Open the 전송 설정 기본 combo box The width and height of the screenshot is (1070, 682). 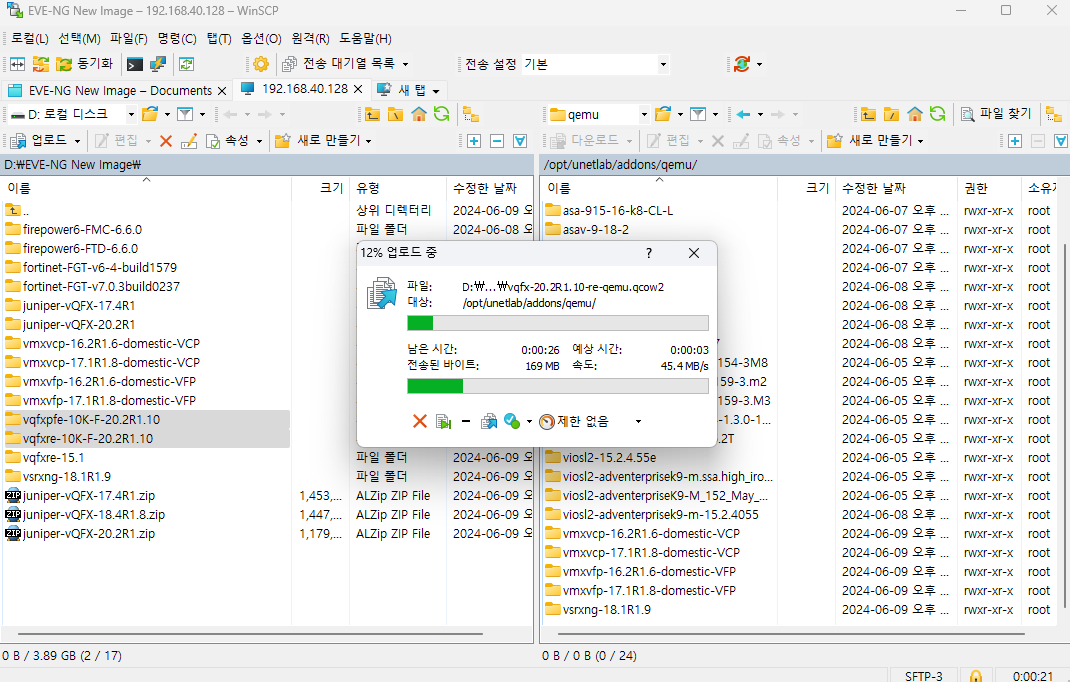[x=595, y=64]
